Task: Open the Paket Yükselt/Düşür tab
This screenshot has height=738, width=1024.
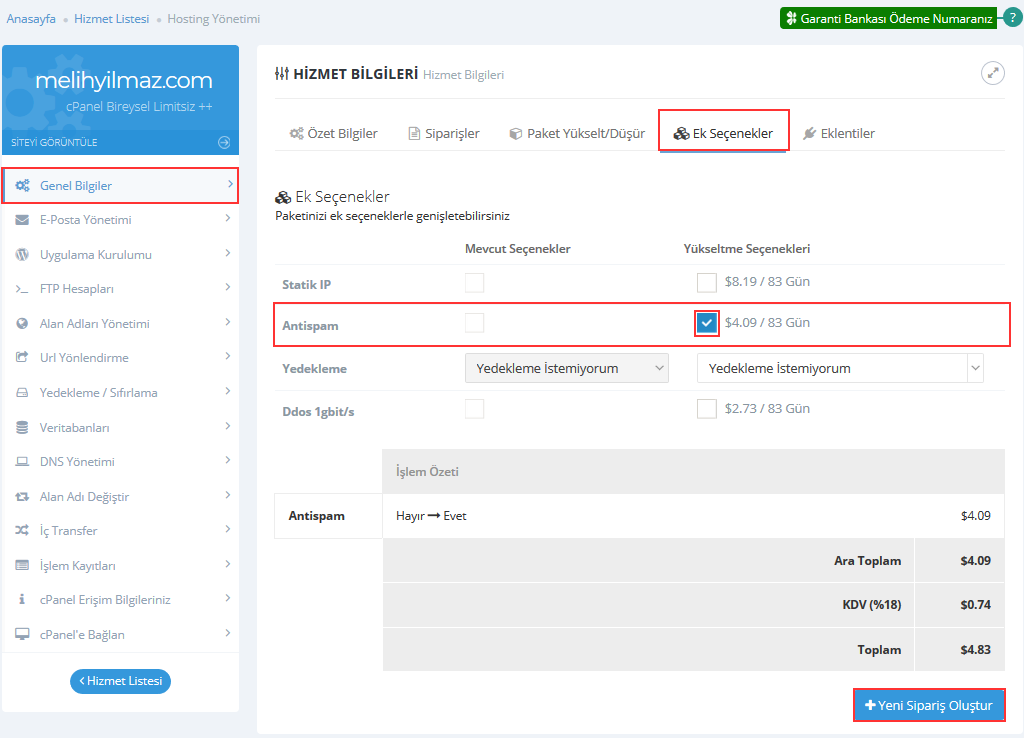Action: point(576,133)
